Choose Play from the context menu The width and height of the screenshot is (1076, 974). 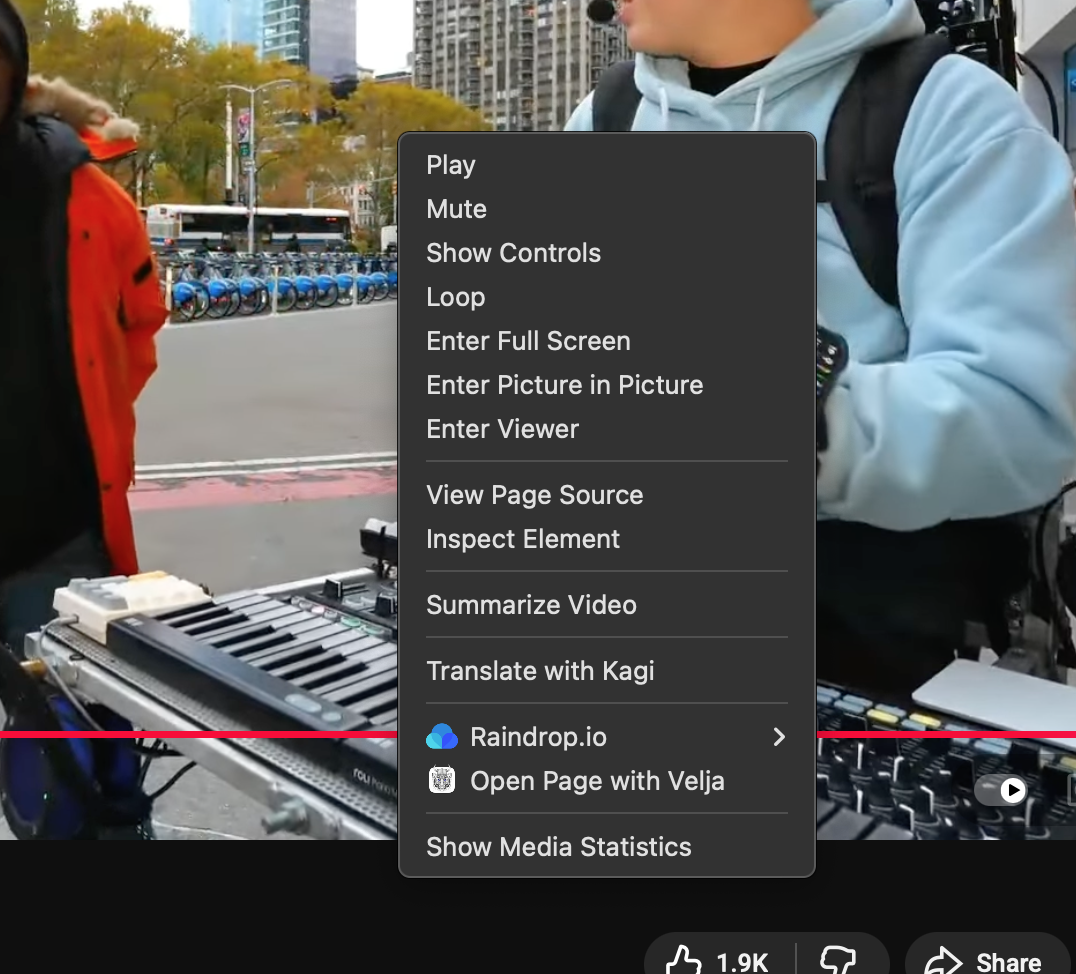(451, 165)
